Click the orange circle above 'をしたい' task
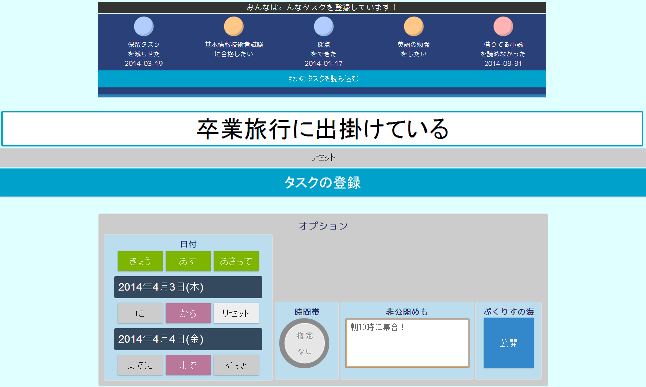 click(x=413, y=26)
